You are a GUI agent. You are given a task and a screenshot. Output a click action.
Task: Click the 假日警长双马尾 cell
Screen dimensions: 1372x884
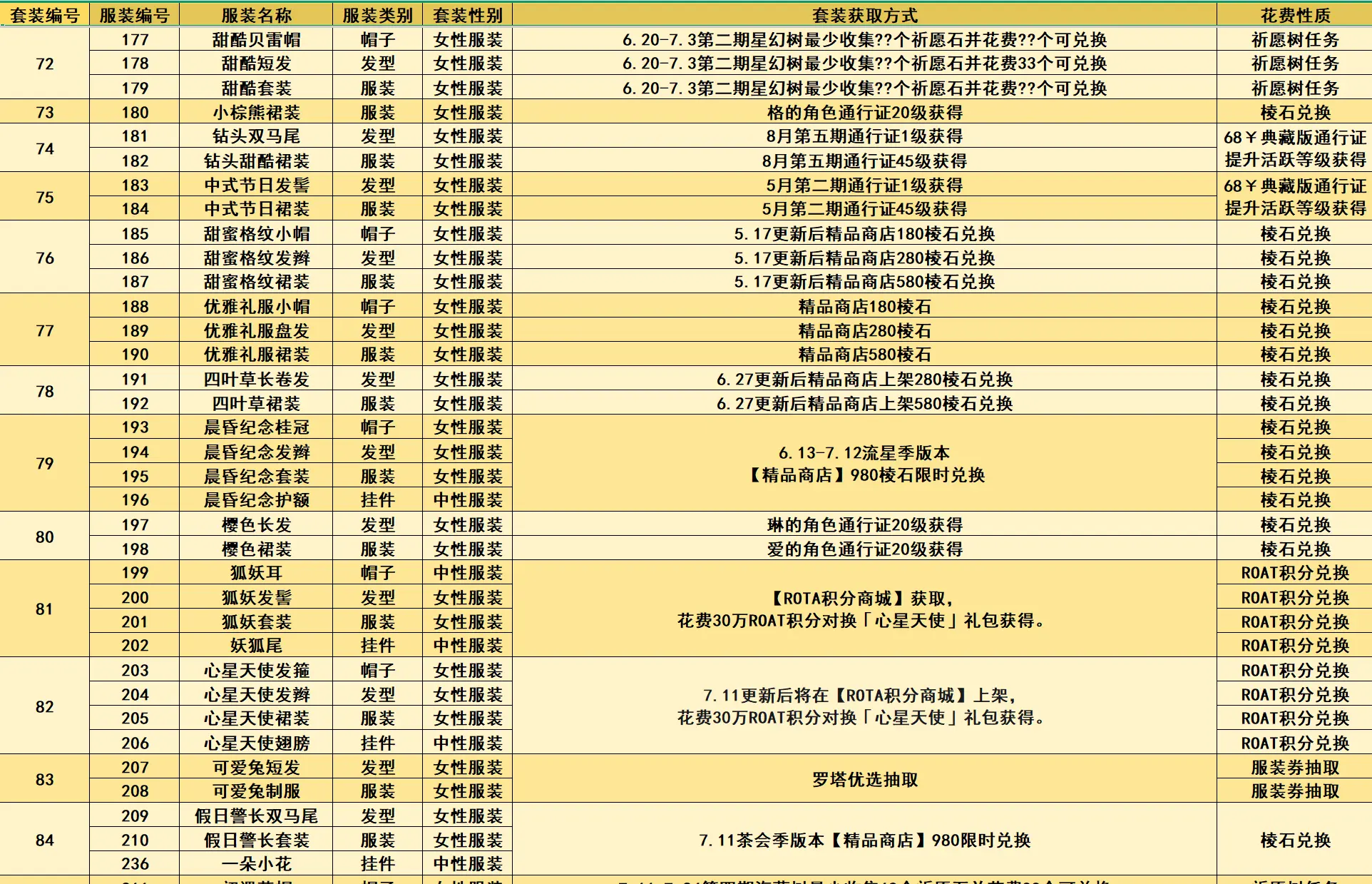256,816
